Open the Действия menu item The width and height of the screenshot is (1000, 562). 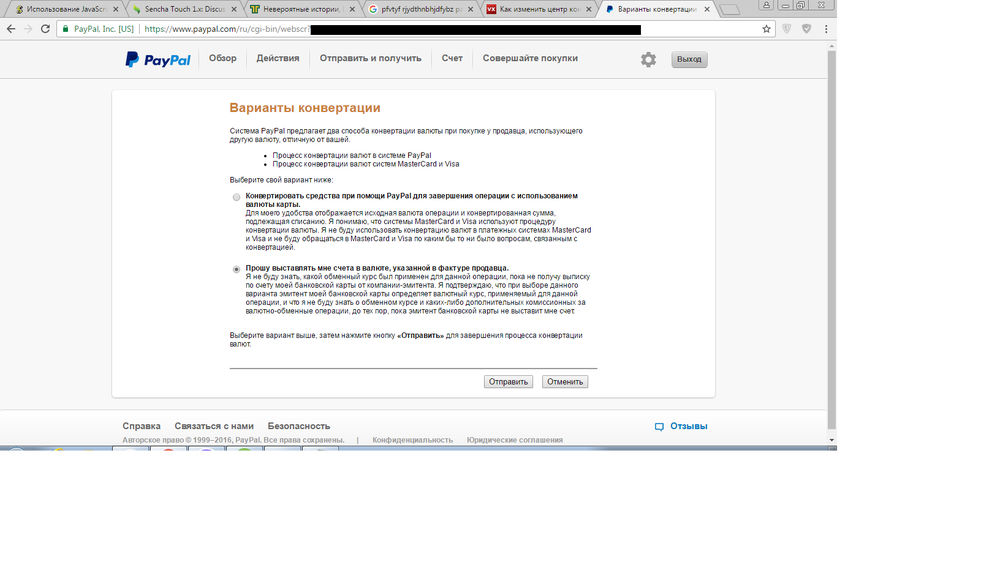(x=277, y=58)
